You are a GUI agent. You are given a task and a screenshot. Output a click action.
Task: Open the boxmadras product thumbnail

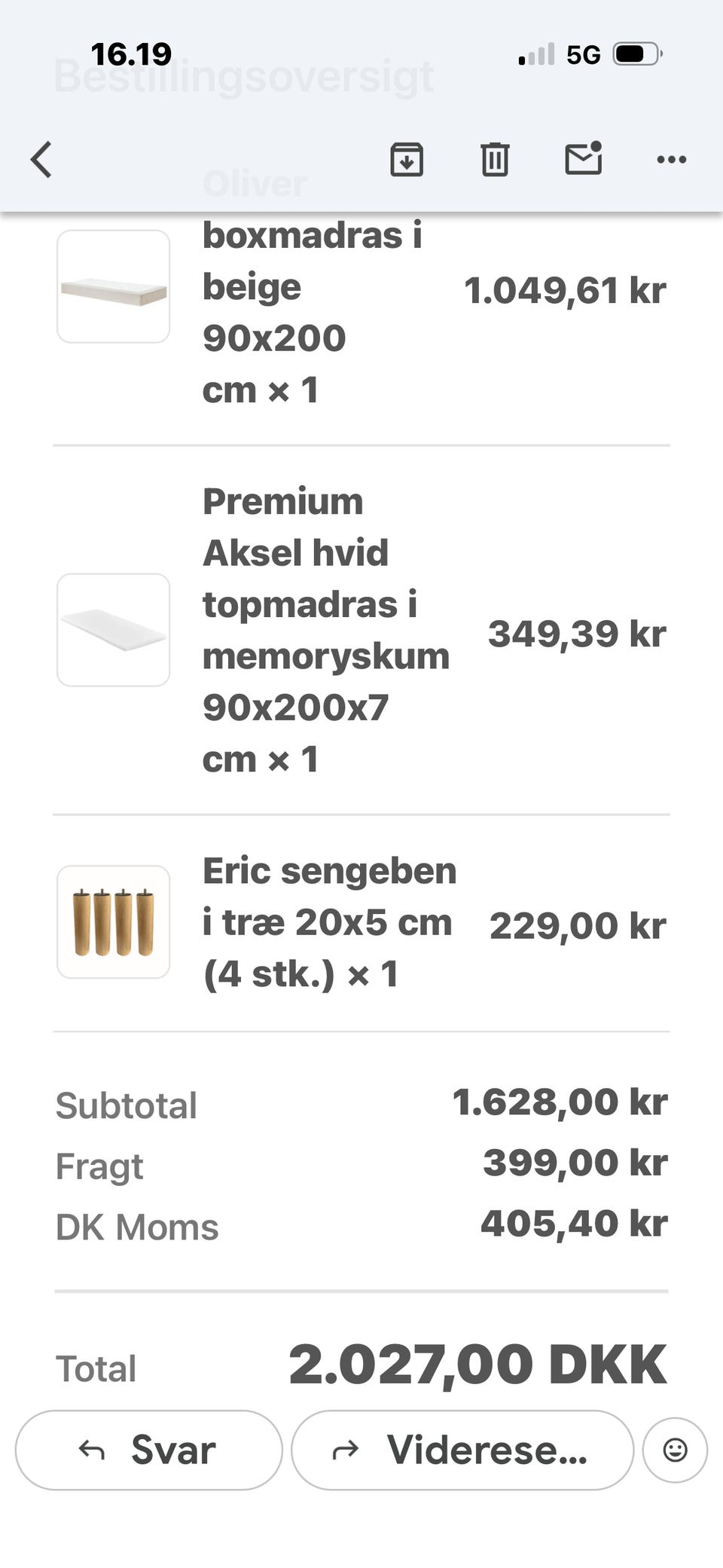pyautogui.click(x=114, y=286)
